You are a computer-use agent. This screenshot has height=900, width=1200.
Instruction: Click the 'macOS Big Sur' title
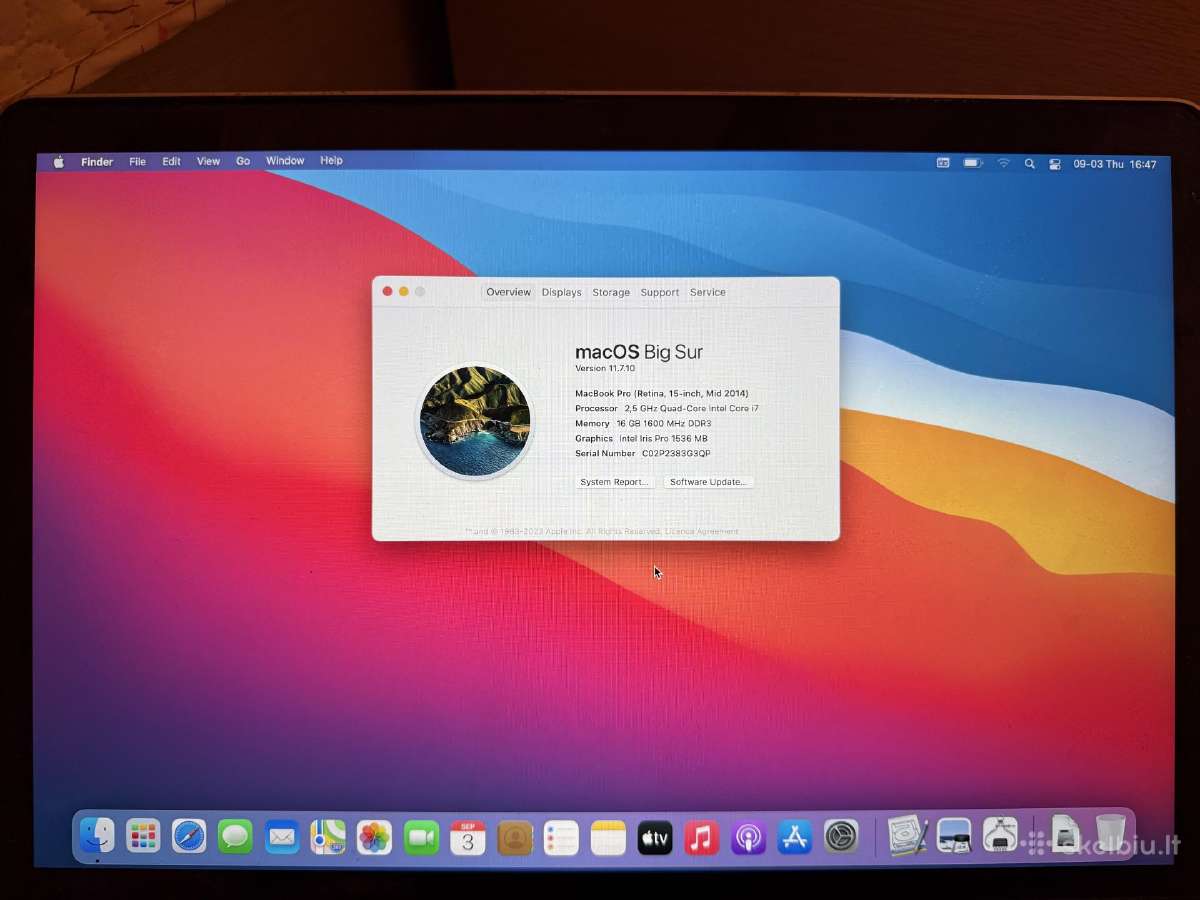coord(639,352)
